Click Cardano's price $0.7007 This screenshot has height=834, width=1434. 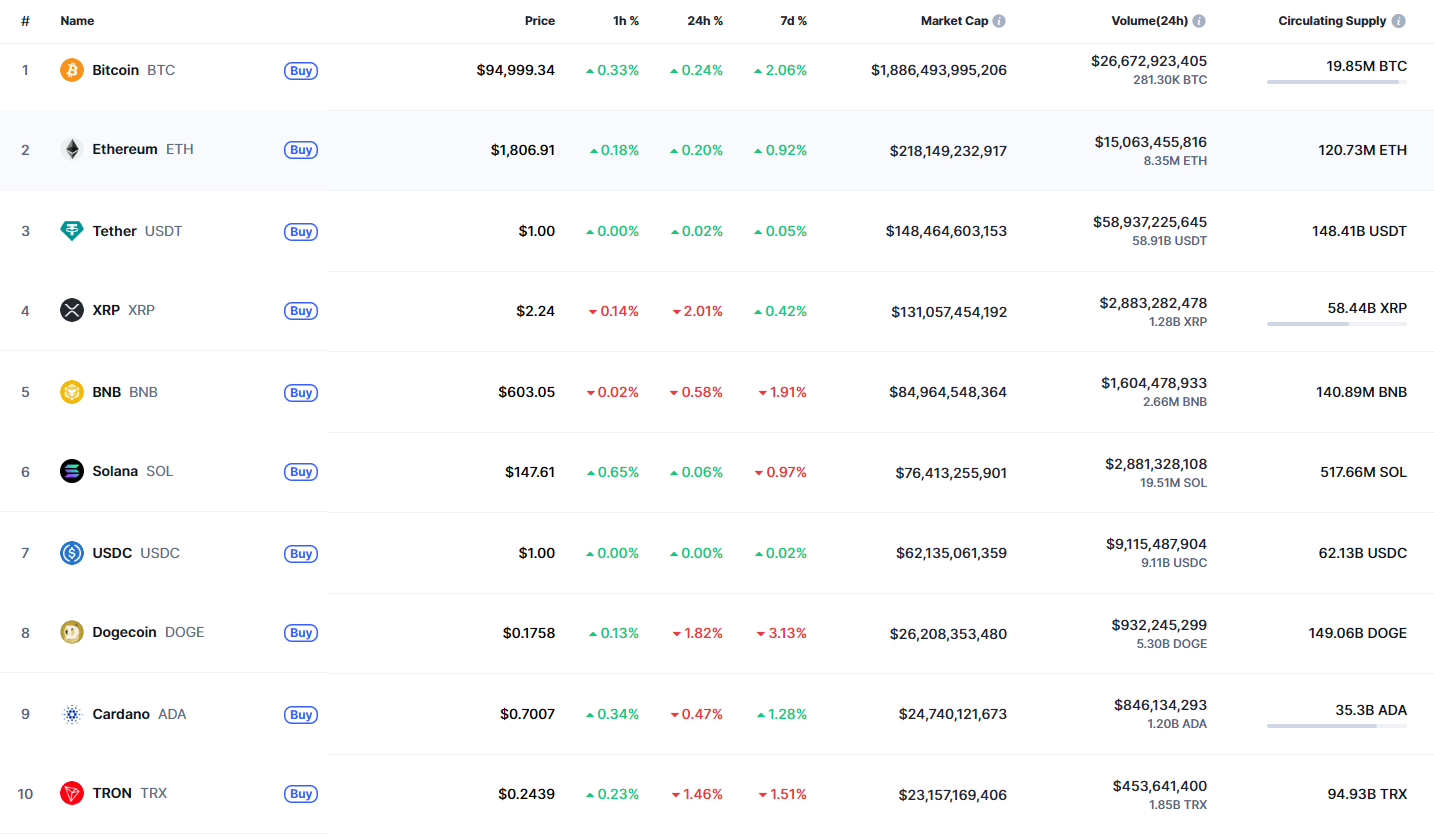click(528, 714)
